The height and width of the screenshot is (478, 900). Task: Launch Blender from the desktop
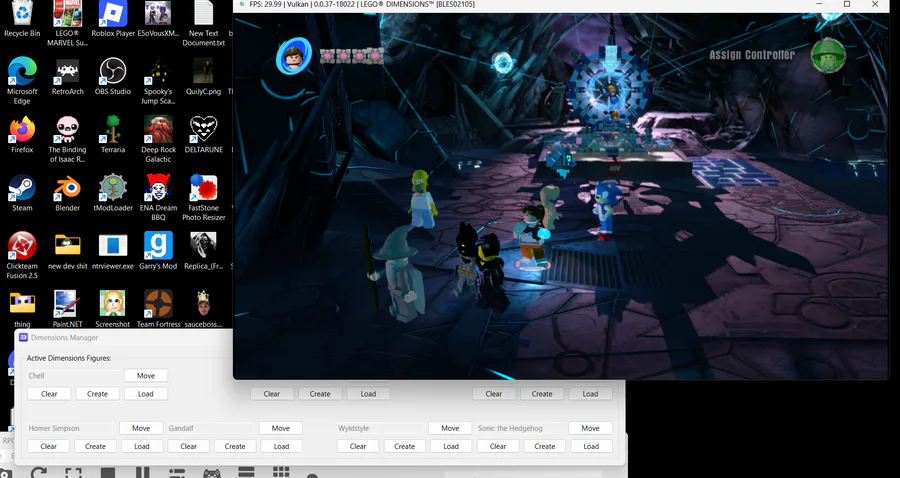(67, 193)
